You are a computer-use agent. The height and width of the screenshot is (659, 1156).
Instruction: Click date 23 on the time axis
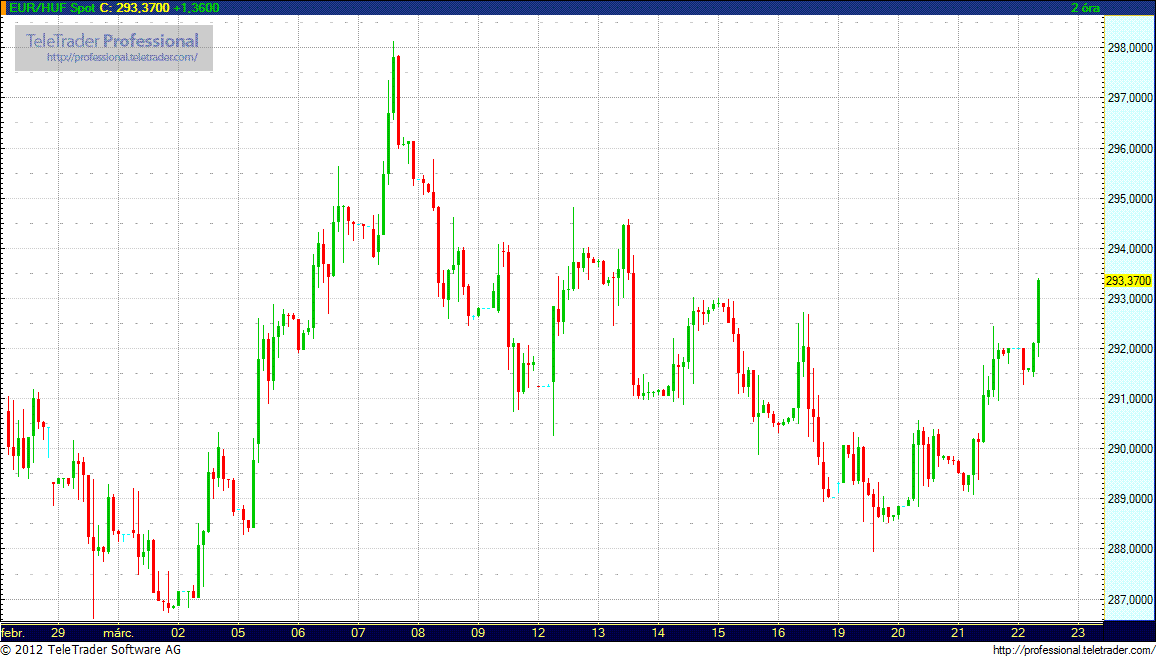(1078, 633)
